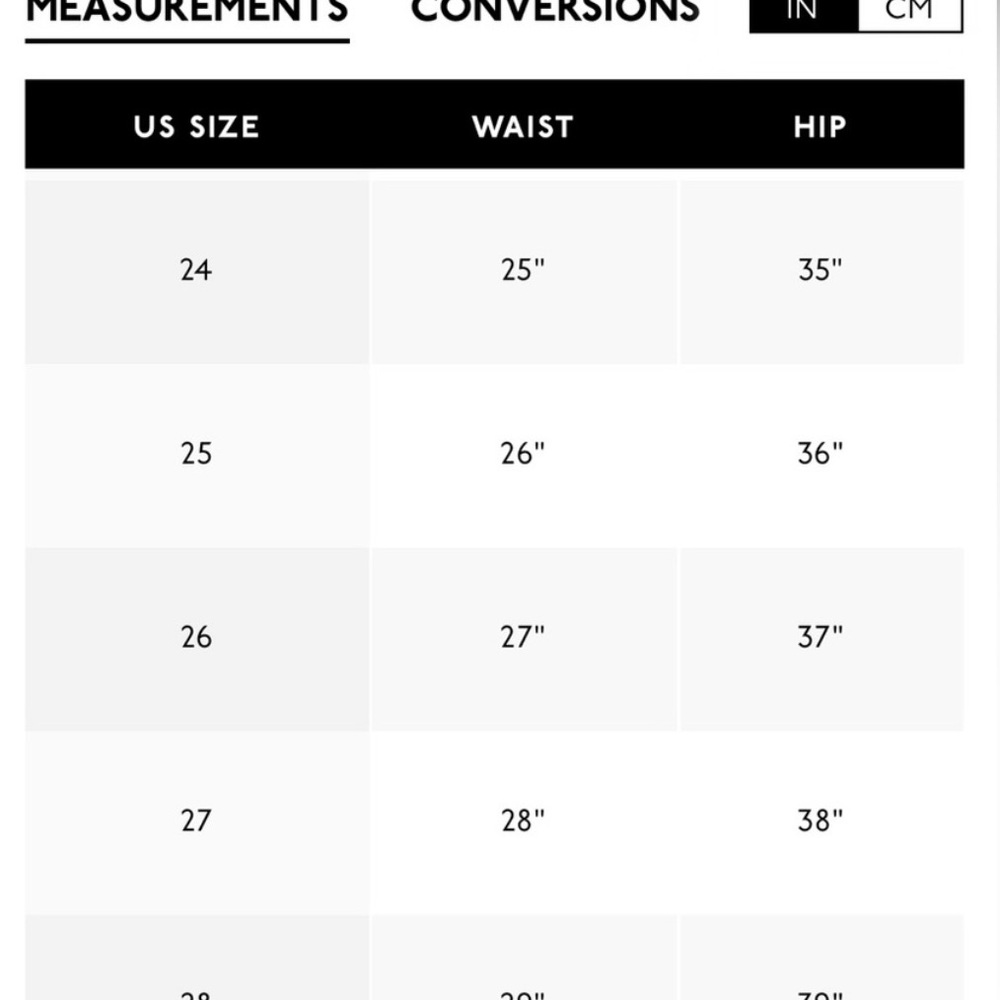Screen dimensions: 1000x1000
Task: Select US size 25 cell
Action: coord(196,454)
